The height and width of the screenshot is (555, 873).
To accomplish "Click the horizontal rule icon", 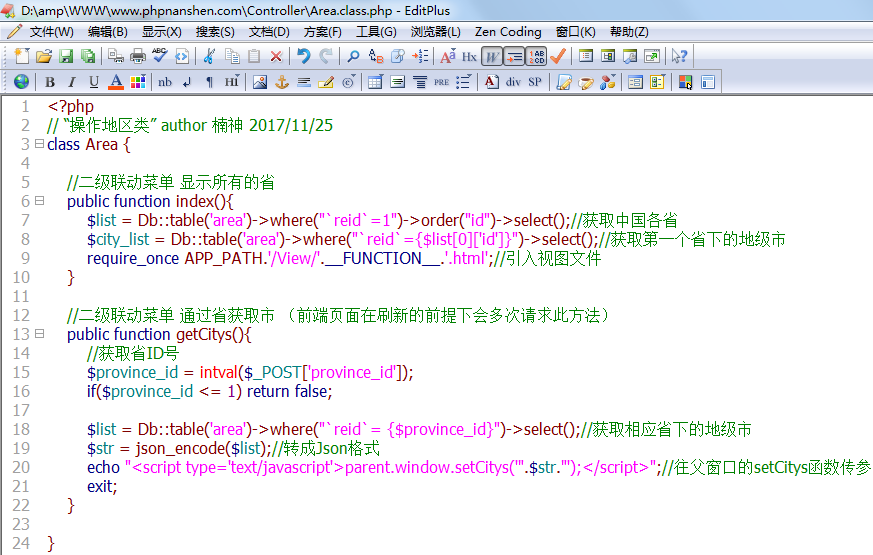I will click(304, 82).
